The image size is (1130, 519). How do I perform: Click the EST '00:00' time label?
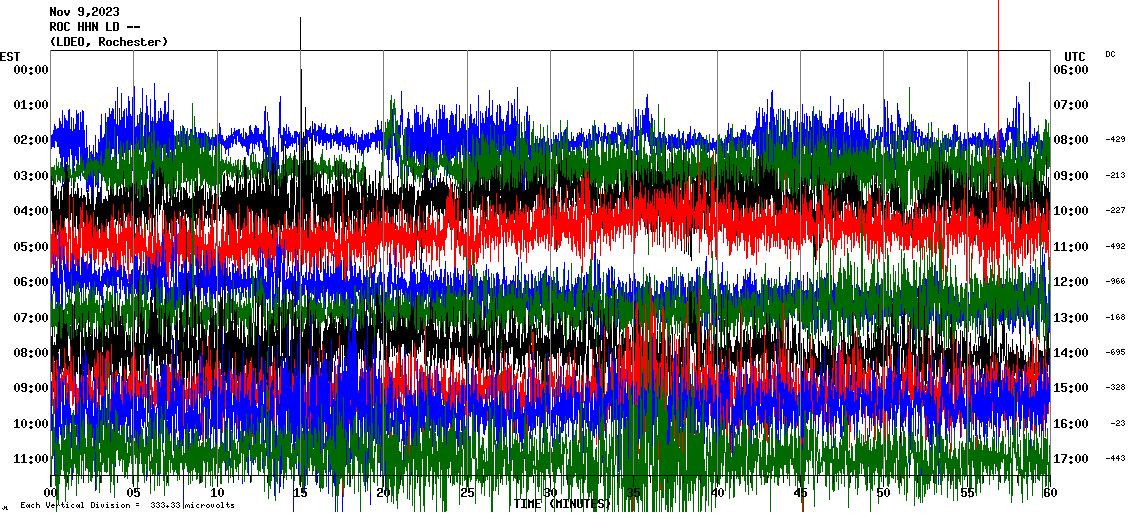click(x=31, y=69)
